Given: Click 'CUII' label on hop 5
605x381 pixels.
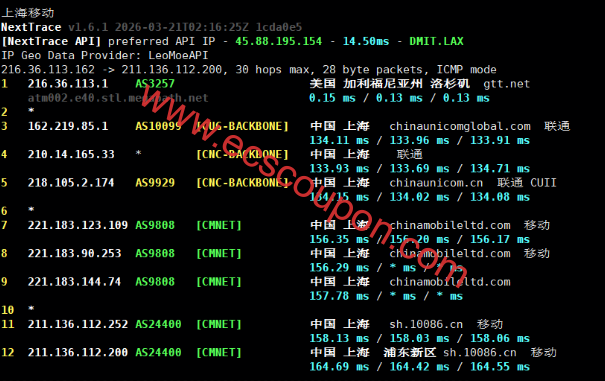Looking at the screenshot, I should pos(543,183).
